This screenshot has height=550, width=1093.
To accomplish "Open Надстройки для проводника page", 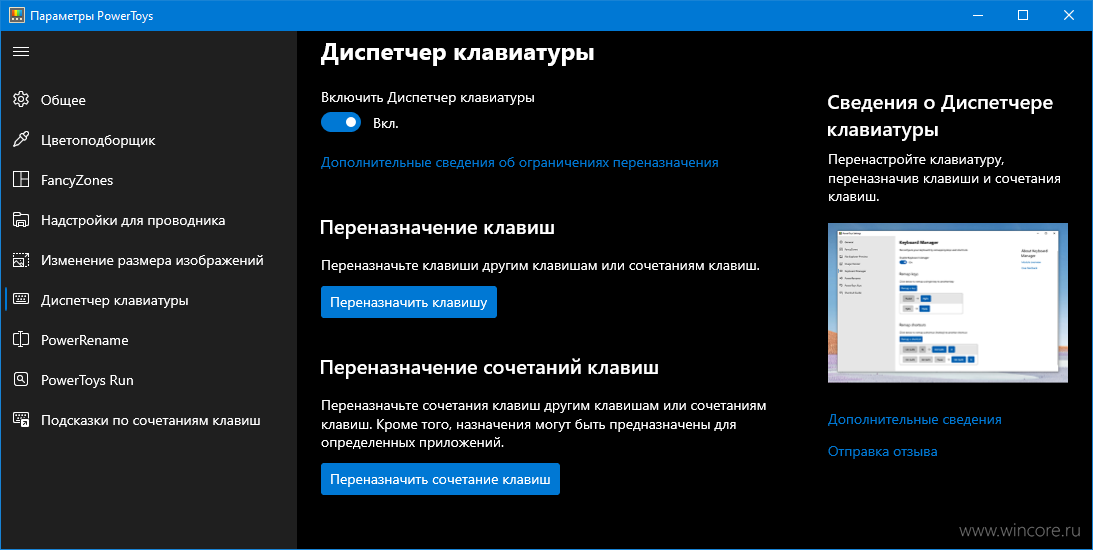I will (x=148, y=220).
